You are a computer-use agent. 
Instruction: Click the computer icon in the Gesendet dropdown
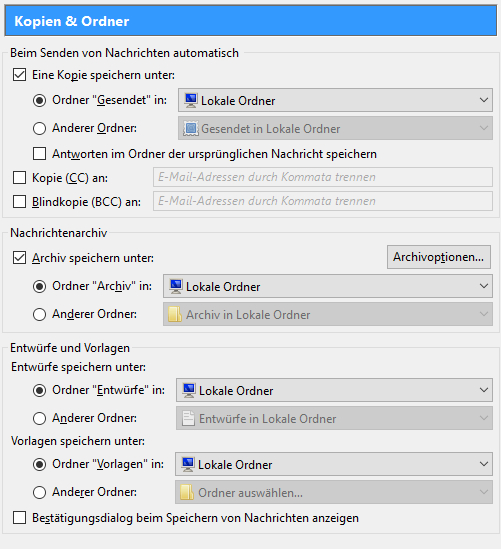[x=191, y=100]
